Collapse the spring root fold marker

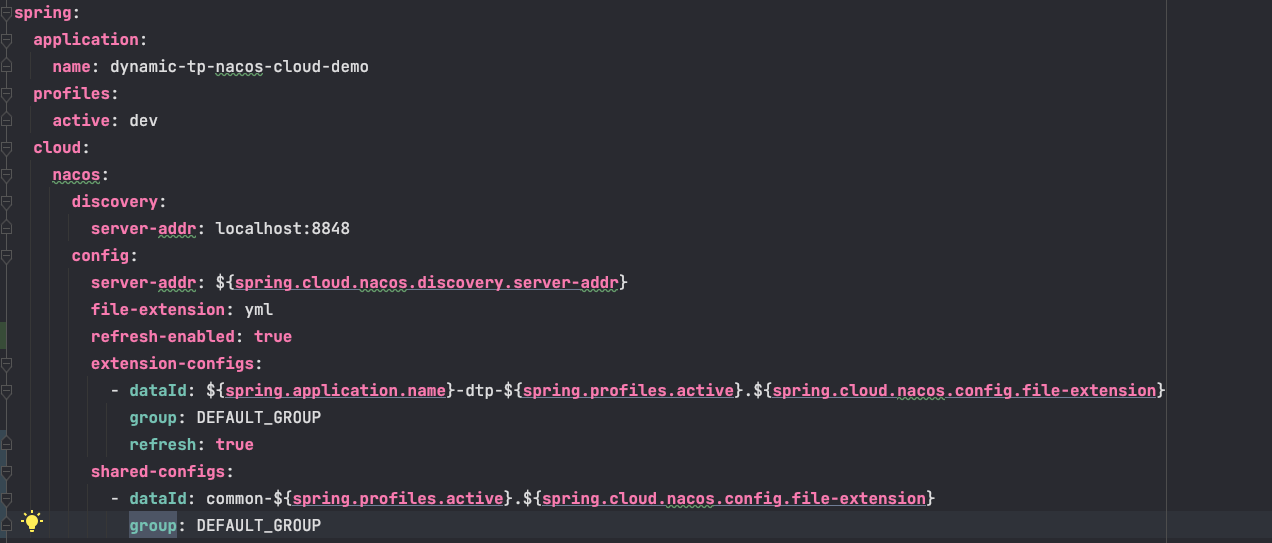5,12
